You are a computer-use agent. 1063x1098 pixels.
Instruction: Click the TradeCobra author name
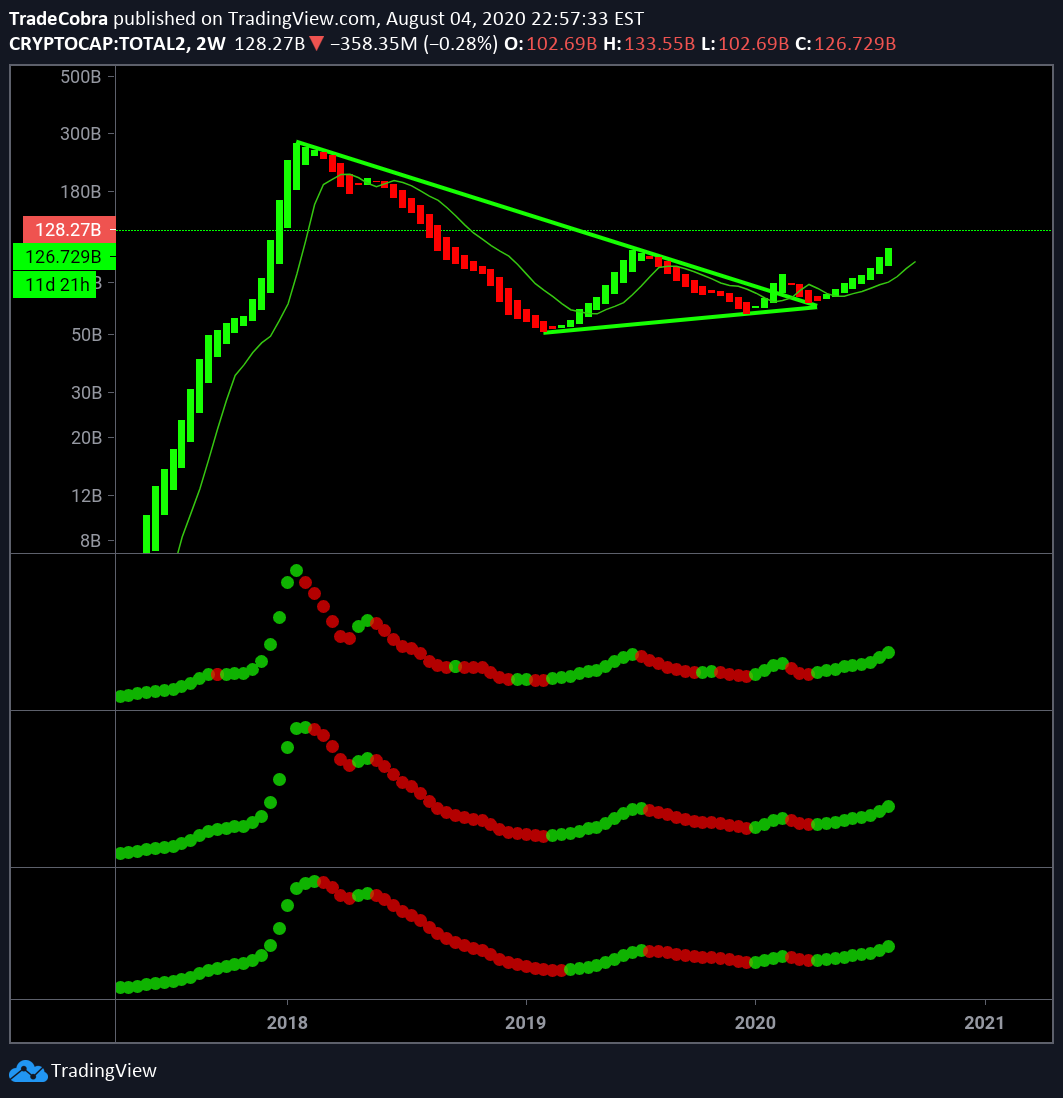tap(58, 18)
